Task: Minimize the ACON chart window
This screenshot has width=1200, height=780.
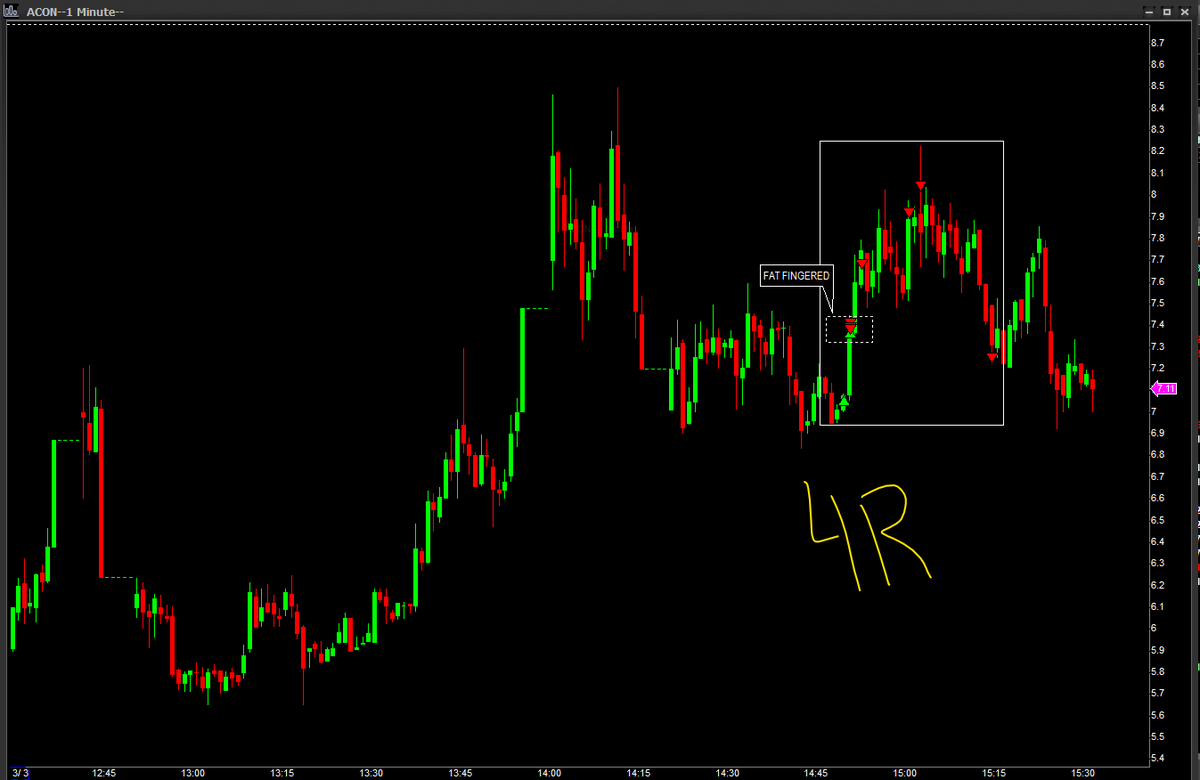Action: [1151, 10]
